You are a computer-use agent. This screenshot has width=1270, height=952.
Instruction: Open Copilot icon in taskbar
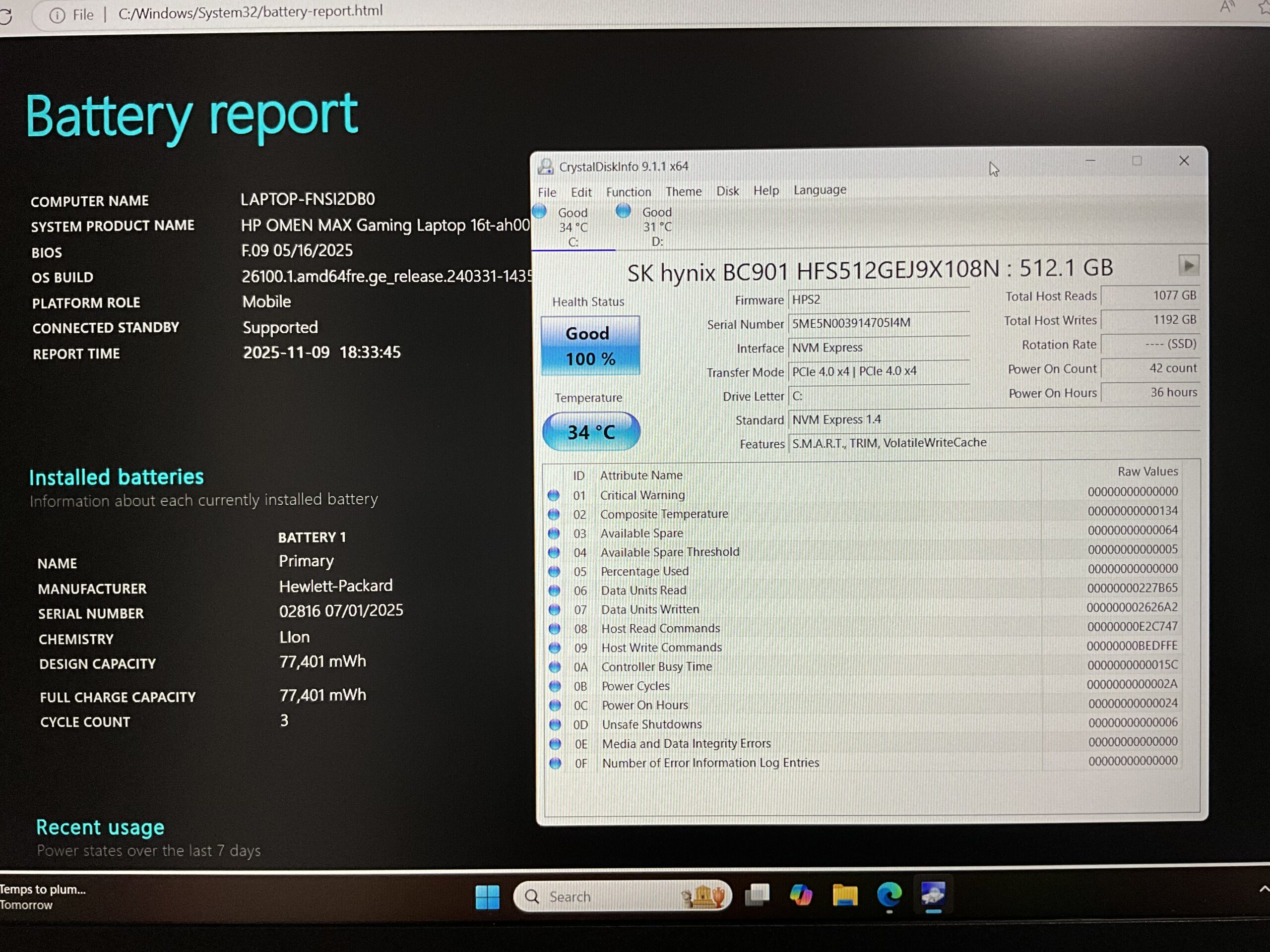(800, 895)
